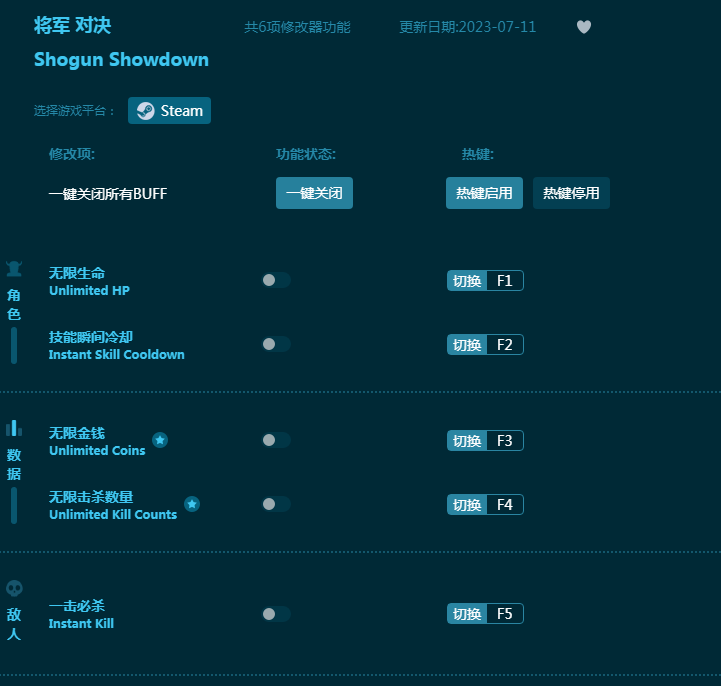Switch on Instant Kill toggle

tap(276, 614)
